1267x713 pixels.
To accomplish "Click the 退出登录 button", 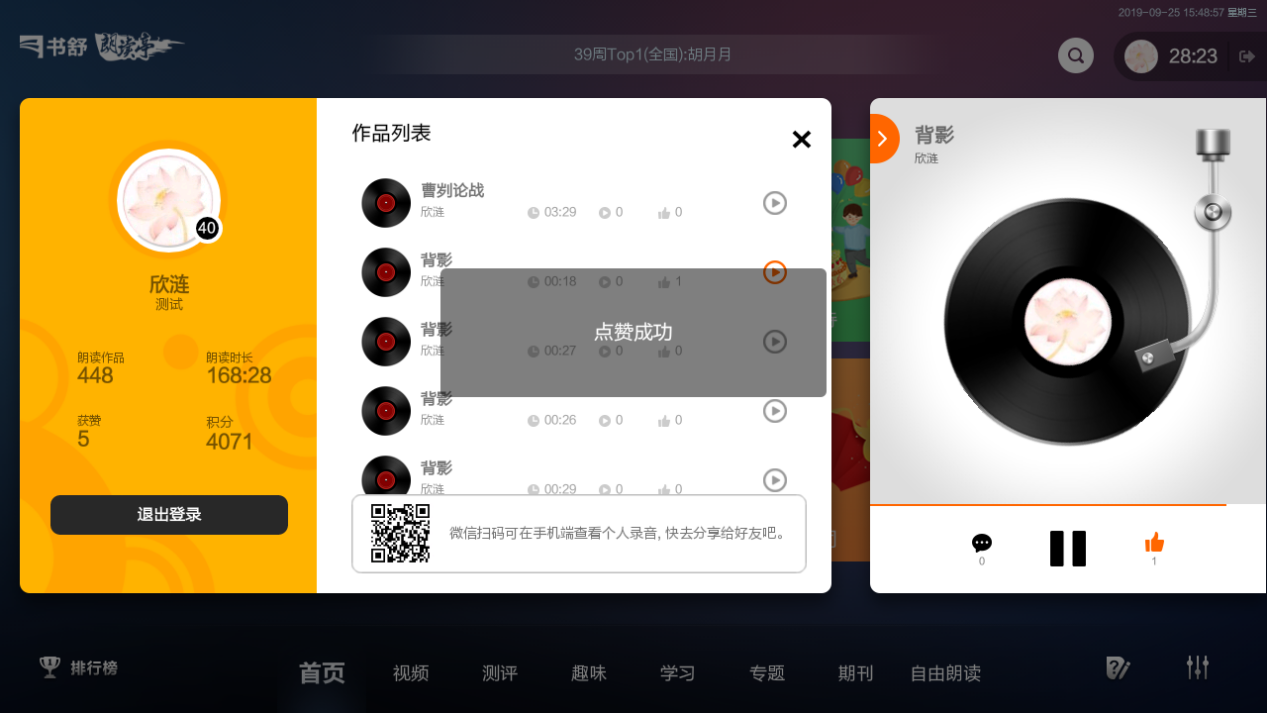I will (169, 515).
